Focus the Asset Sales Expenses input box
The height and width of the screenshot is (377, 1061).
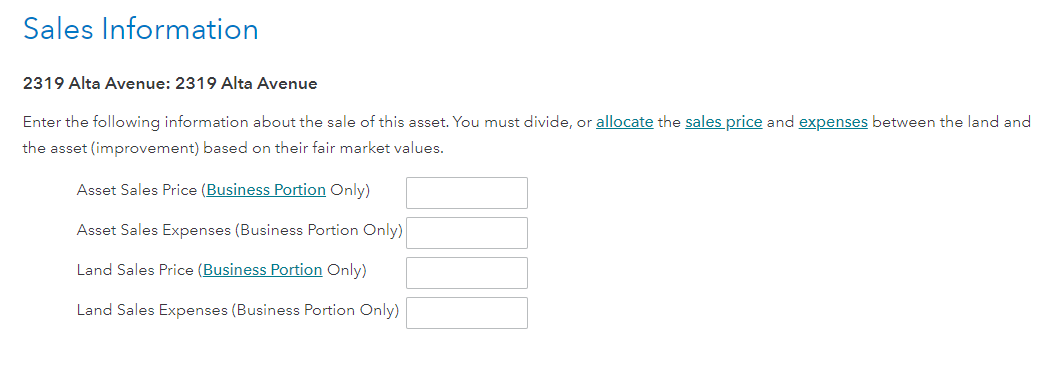click(x=467, y=233)
